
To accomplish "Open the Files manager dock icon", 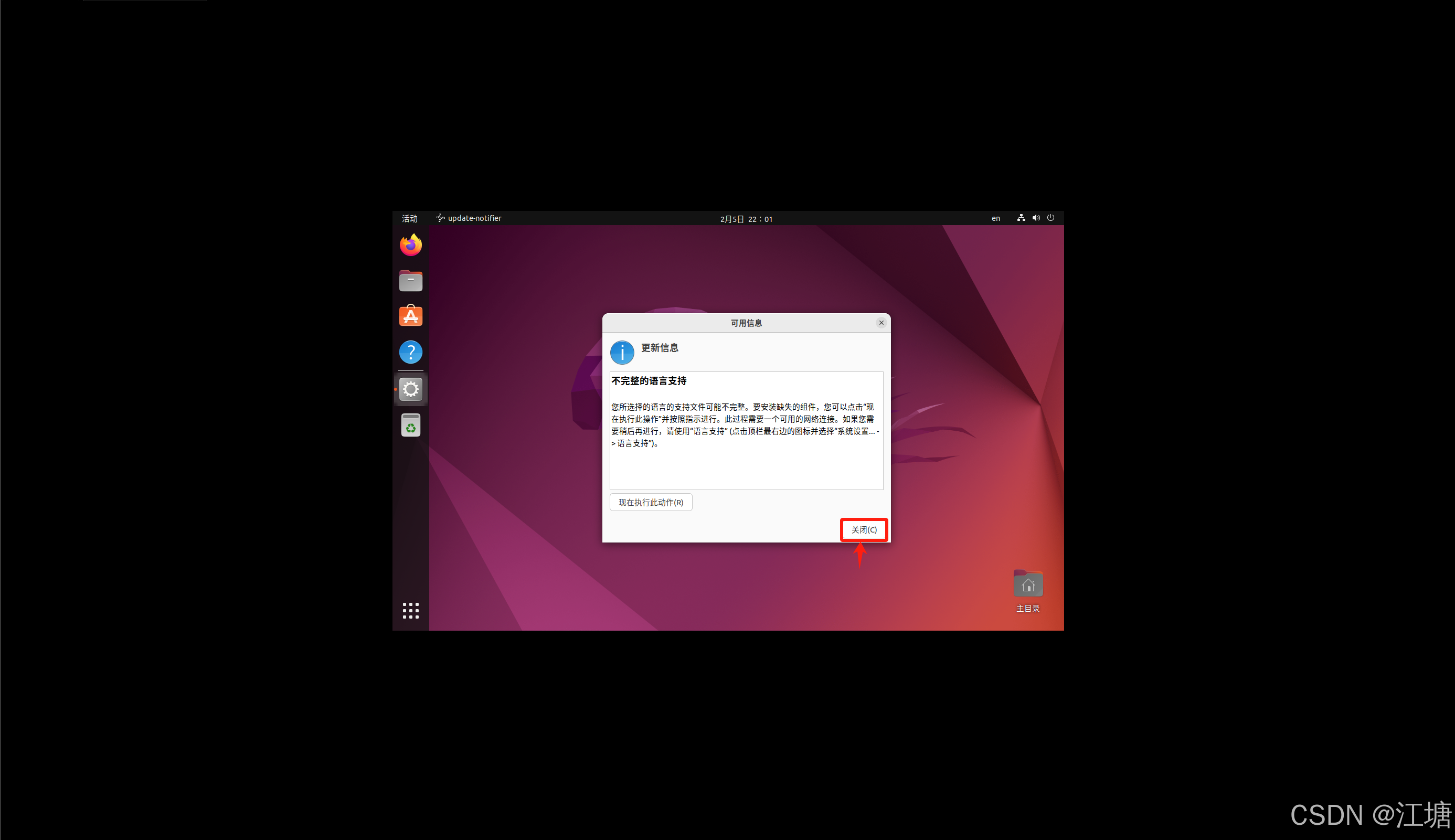I will point(410,281).
